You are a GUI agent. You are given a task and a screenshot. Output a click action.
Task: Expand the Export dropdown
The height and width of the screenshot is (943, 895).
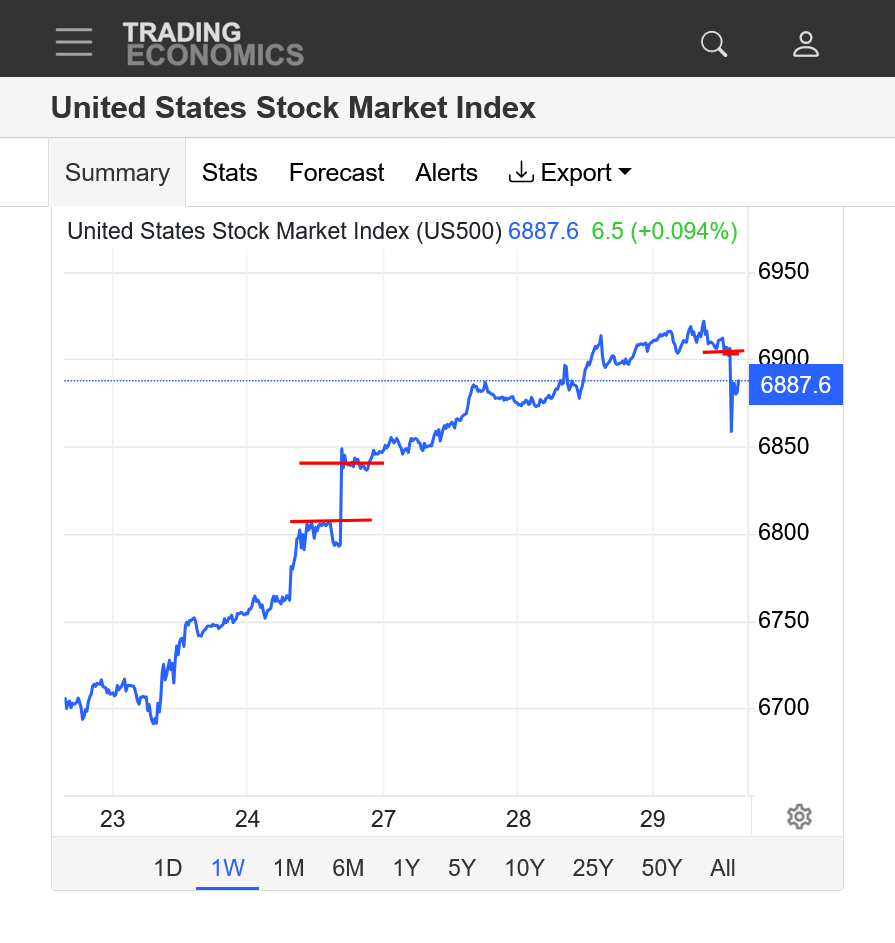click(x=571, y=173)
